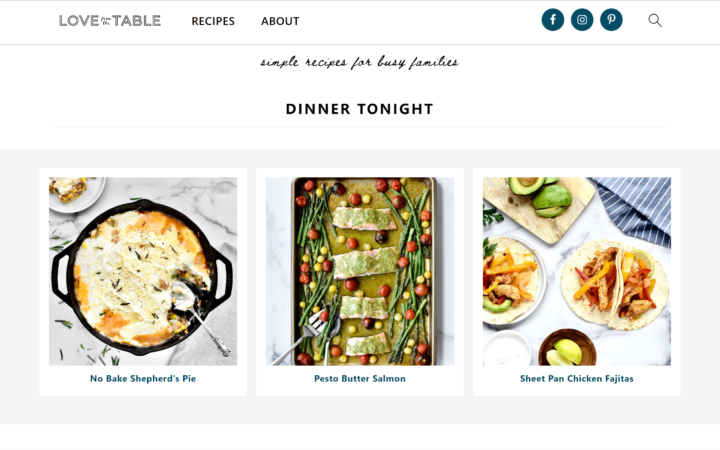Viewport: 720px width, 450px height.
Task: Open the Pinterest icon link
Action: pos(611,20)
